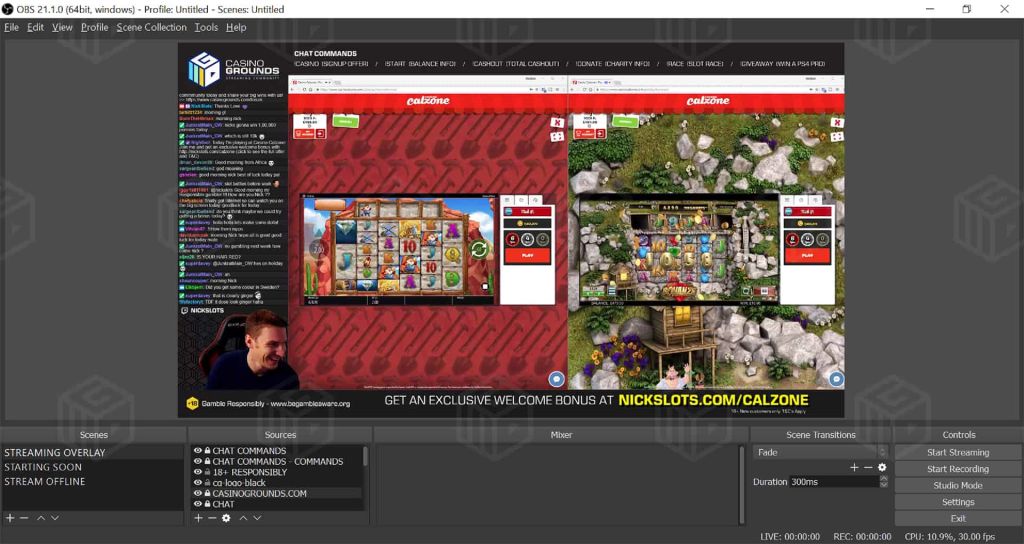
Task: Click Start Recording button
Action: click(x=958, y=469)
